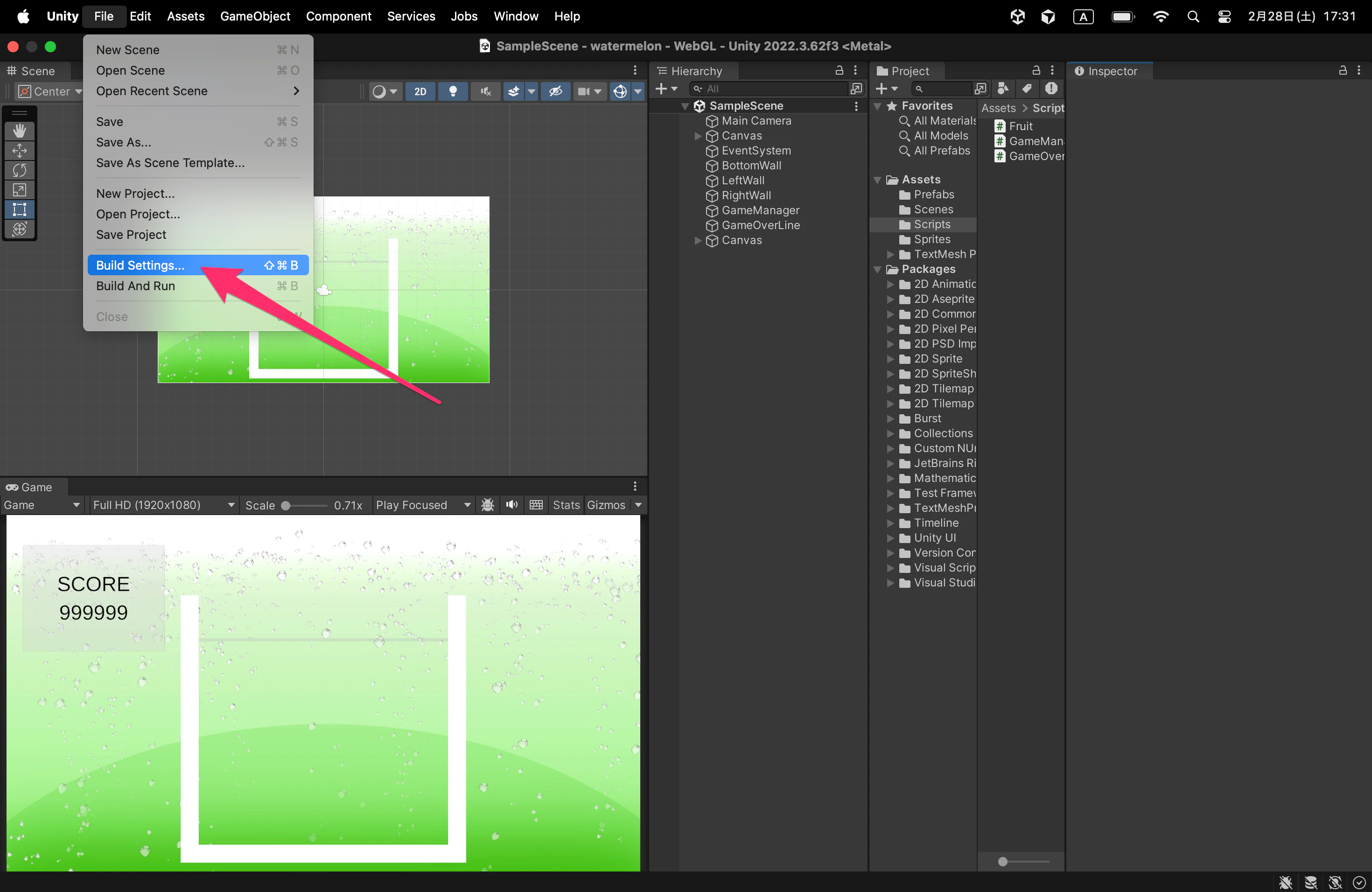Select the Scale tool
Image resolution: width=1372 pixels, height=892 pixels.
[20, 189]
